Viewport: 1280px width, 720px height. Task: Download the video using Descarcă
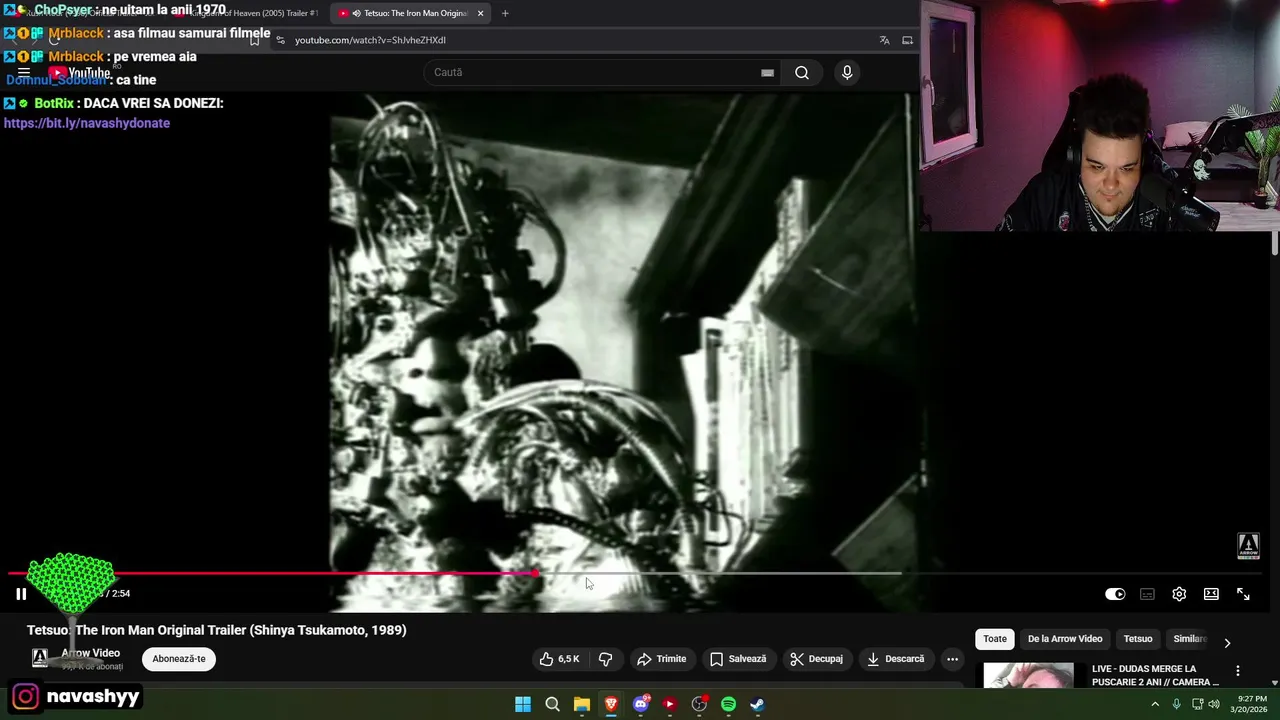pos(896,659)
